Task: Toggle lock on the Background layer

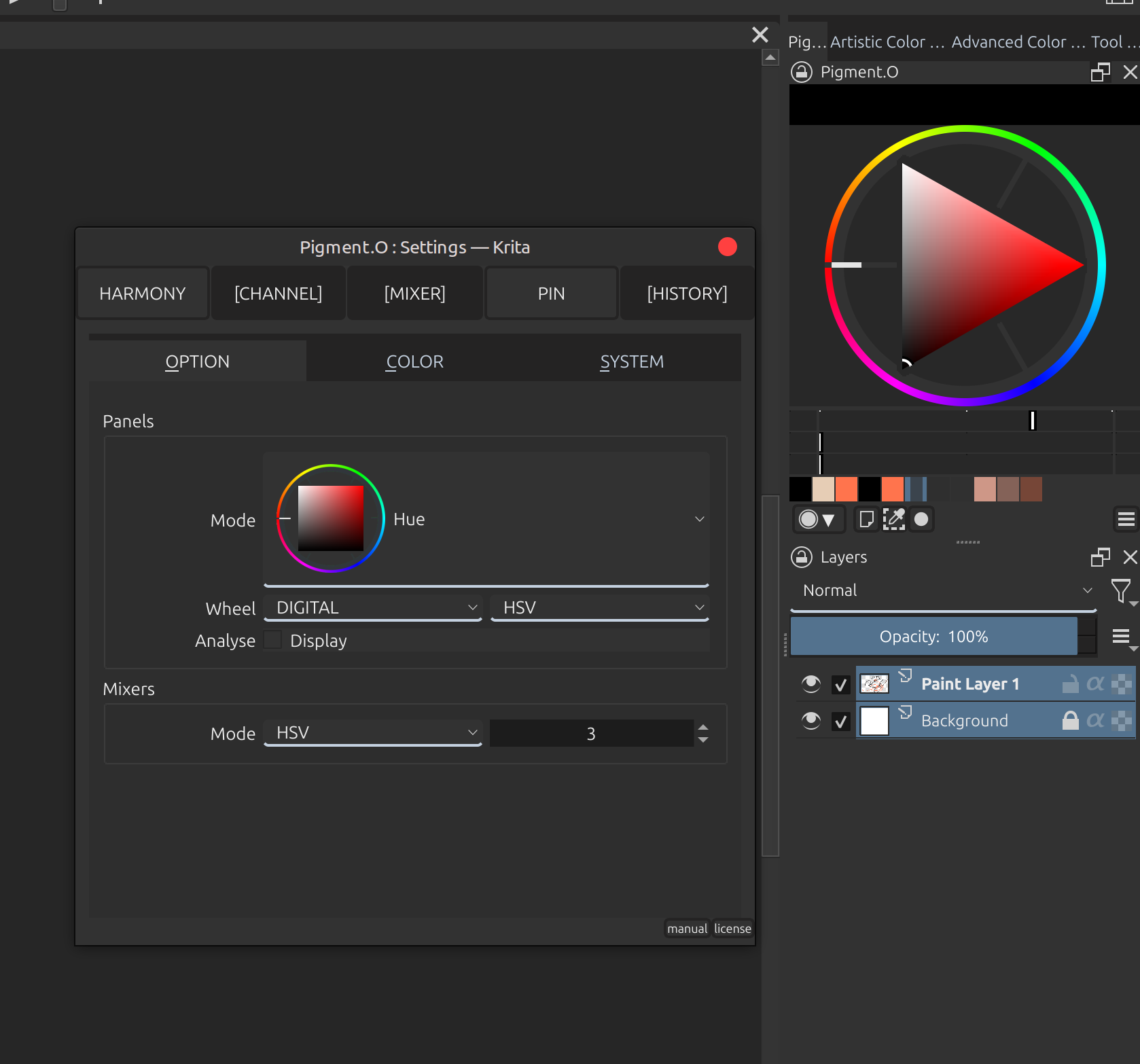Action: click(x=1070, y=720)
